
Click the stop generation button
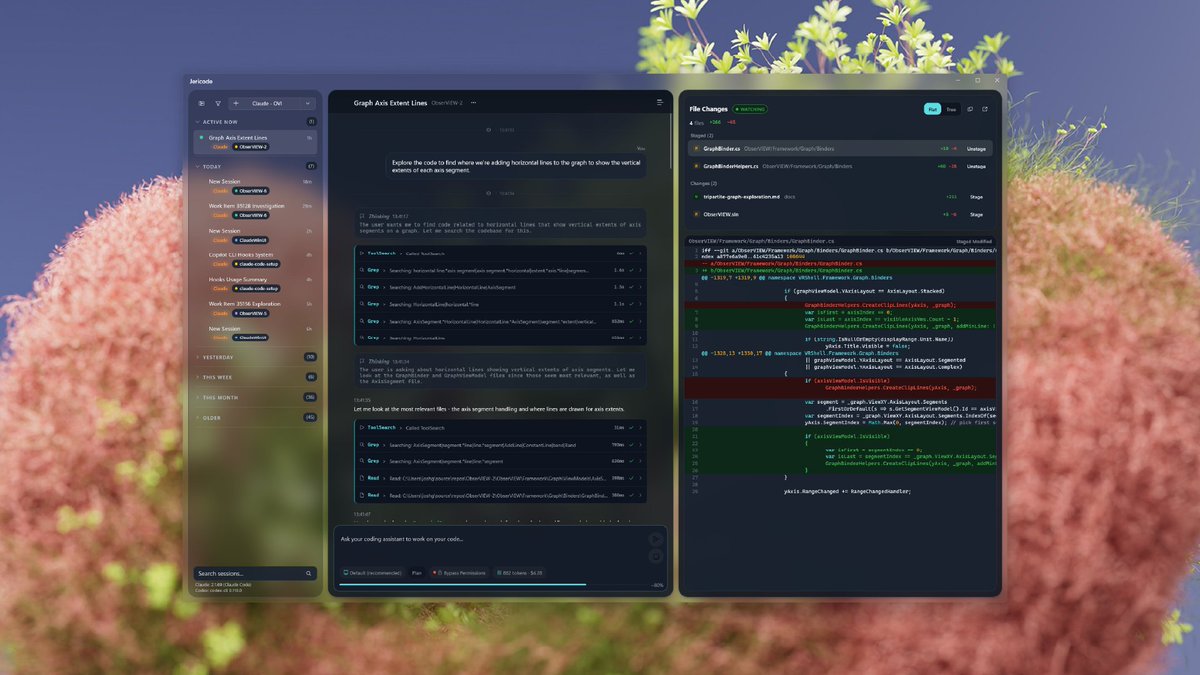(x=655, y=556)
